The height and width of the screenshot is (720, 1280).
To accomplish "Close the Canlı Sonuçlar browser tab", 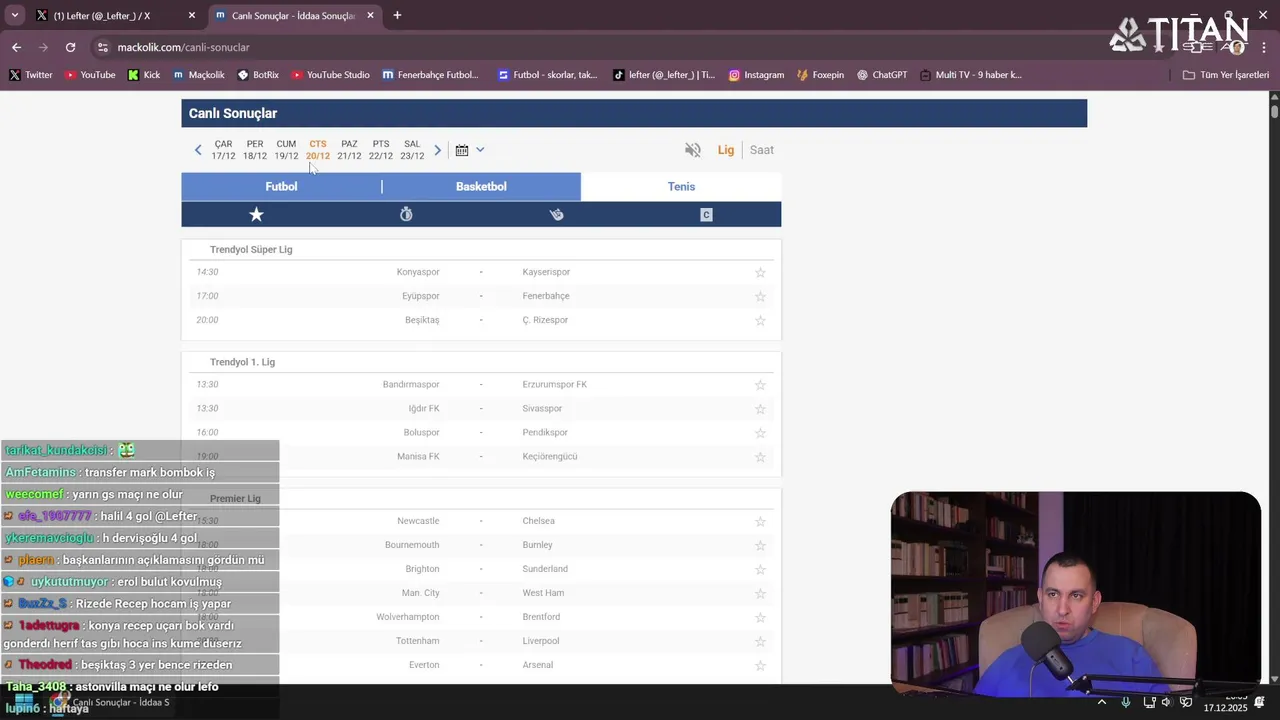I will [370, 15].
